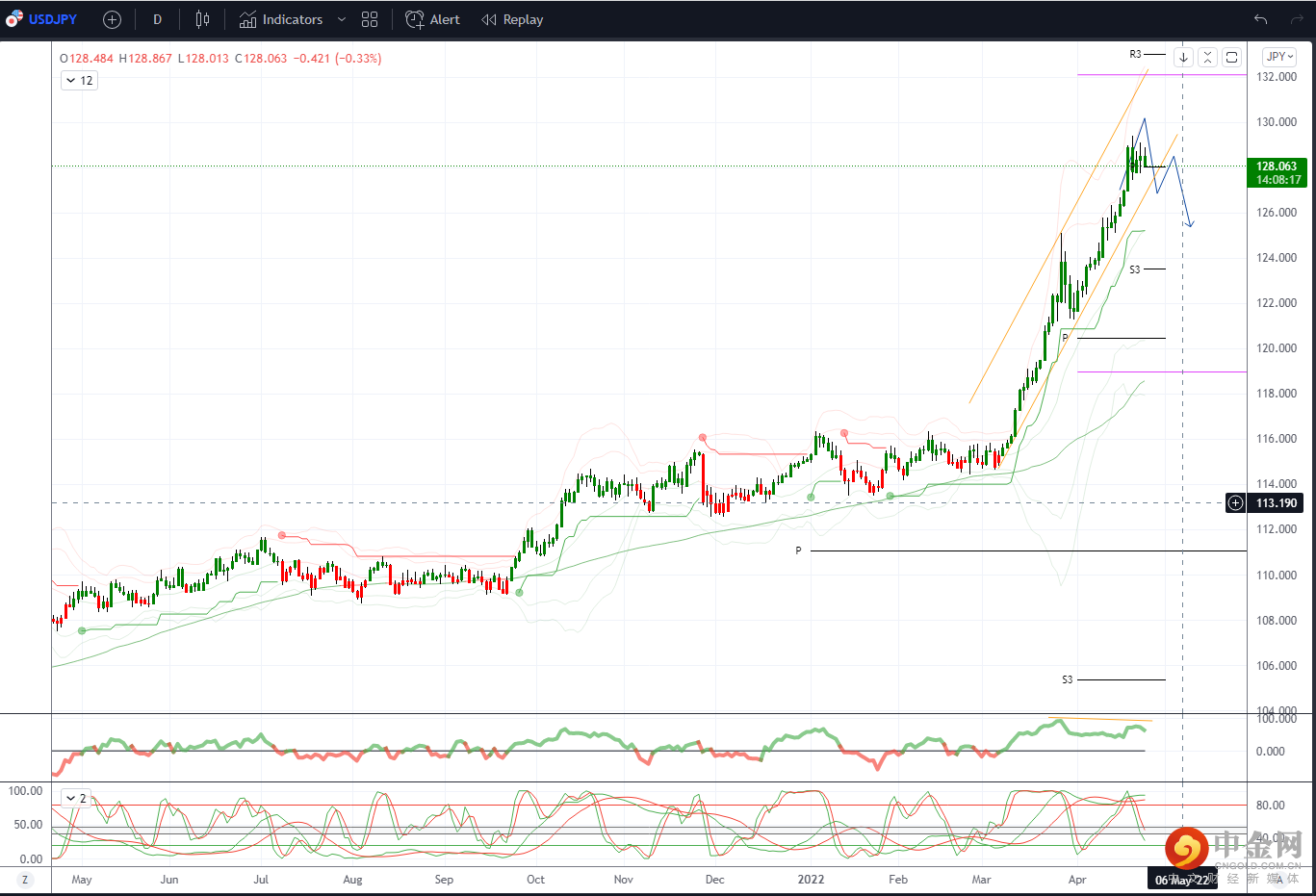
Task: Open the candlestick chart style selector
Action: [202, 19]
